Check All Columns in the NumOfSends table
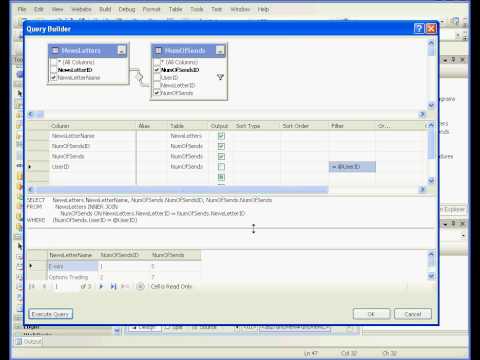Viewport: 480px width, 360px height. (157, 62)
